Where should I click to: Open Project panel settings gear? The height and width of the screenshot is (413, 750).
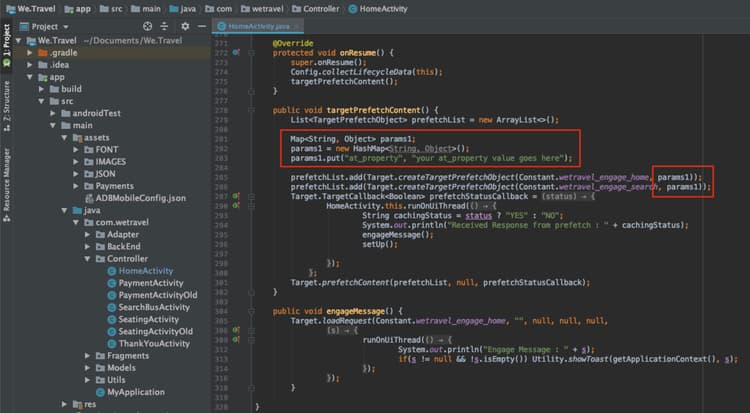click(186, 27)
